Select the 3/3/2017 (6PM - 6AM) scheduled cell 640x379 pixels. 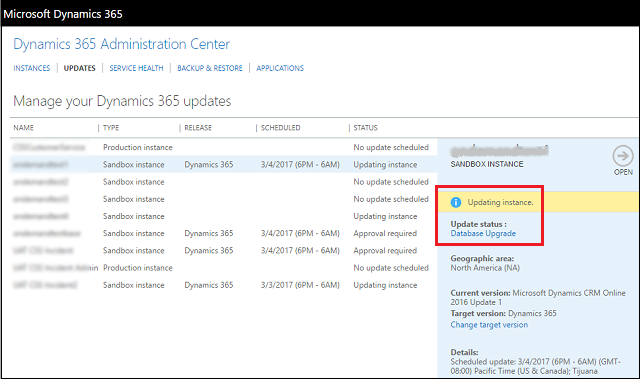pos(300,285)
